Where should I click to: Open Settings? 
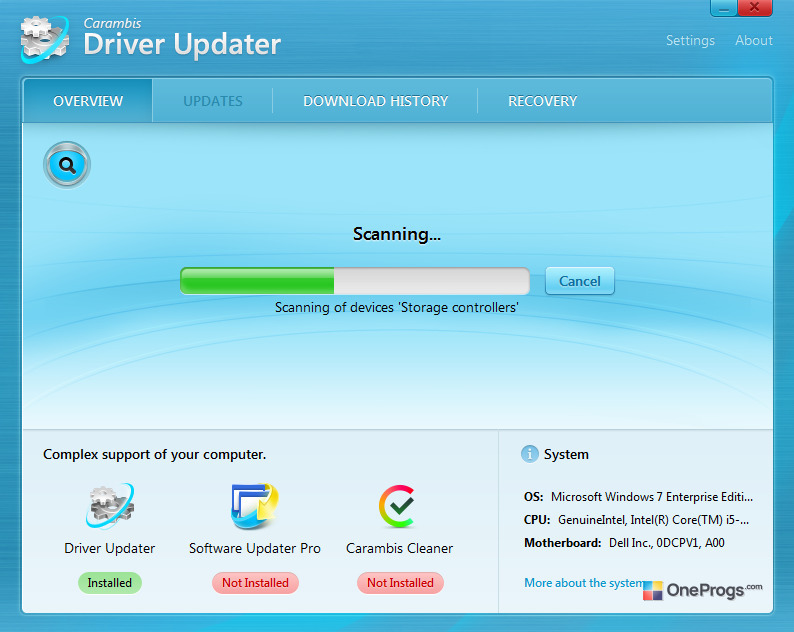pos(690,41)
